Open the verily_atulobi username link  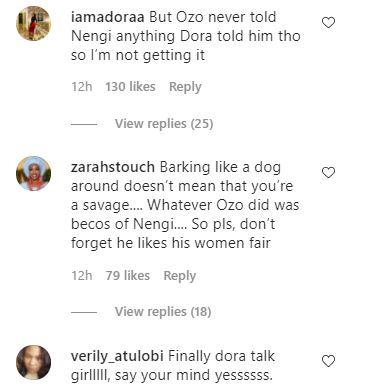tap(117, 356)
